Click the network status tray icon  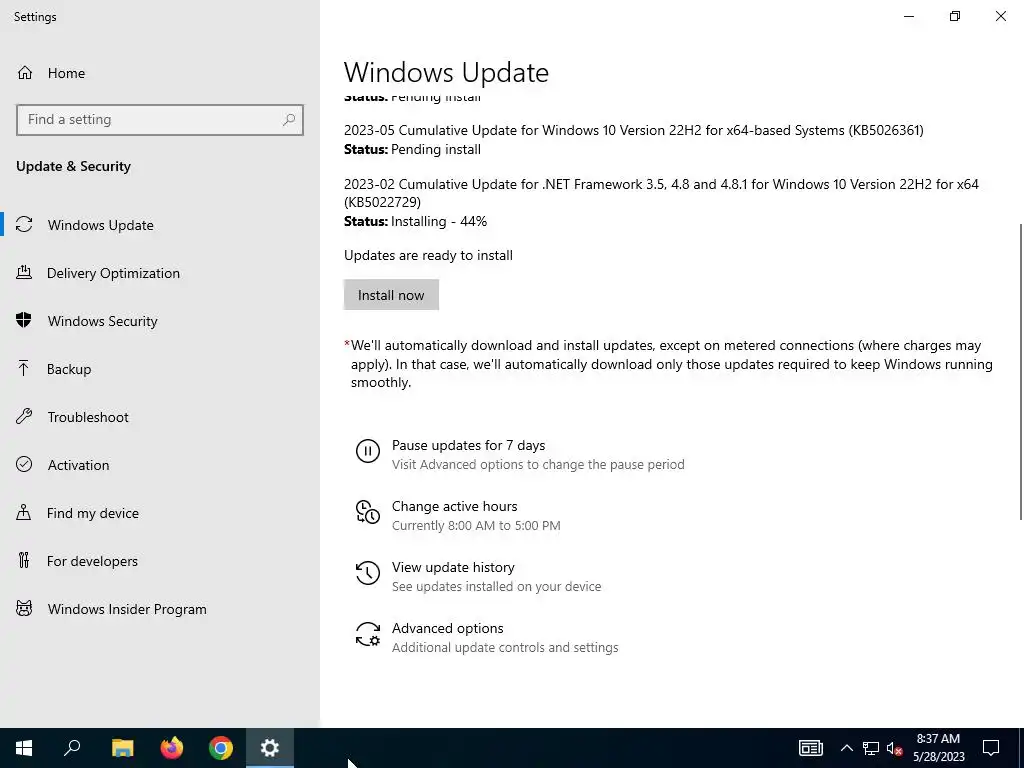click(871, 748)
